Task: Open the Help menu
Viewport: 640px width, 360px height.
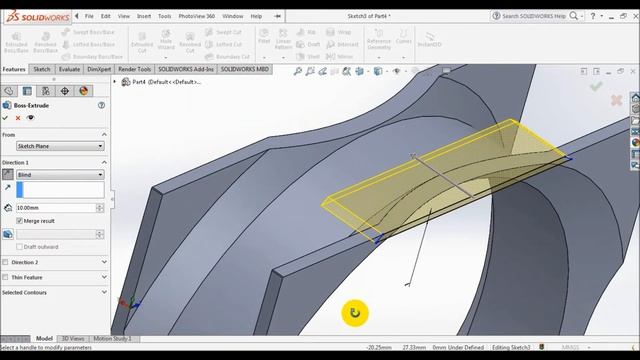Action: coord(256,16)
